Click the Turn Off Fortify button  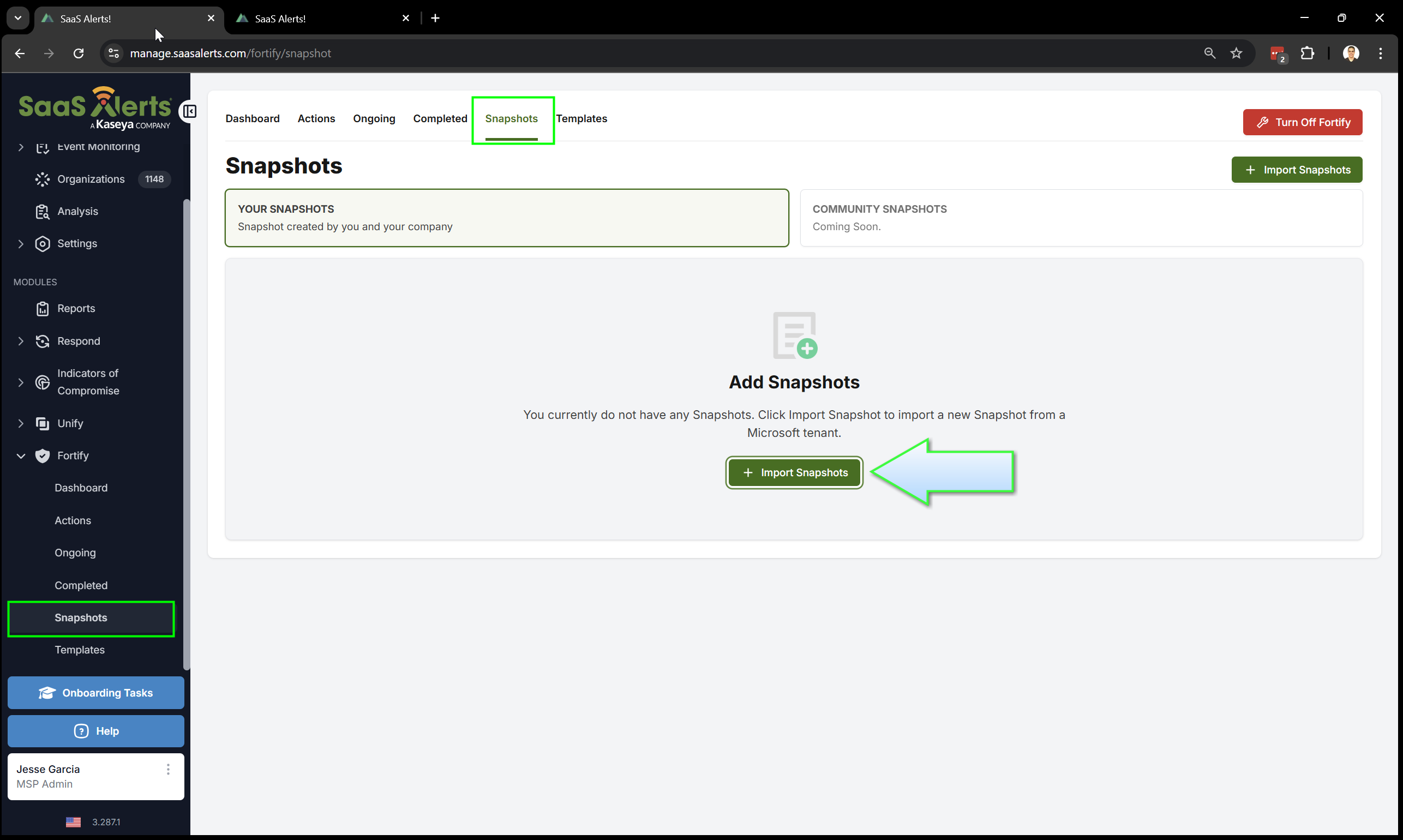[1302, 122]
